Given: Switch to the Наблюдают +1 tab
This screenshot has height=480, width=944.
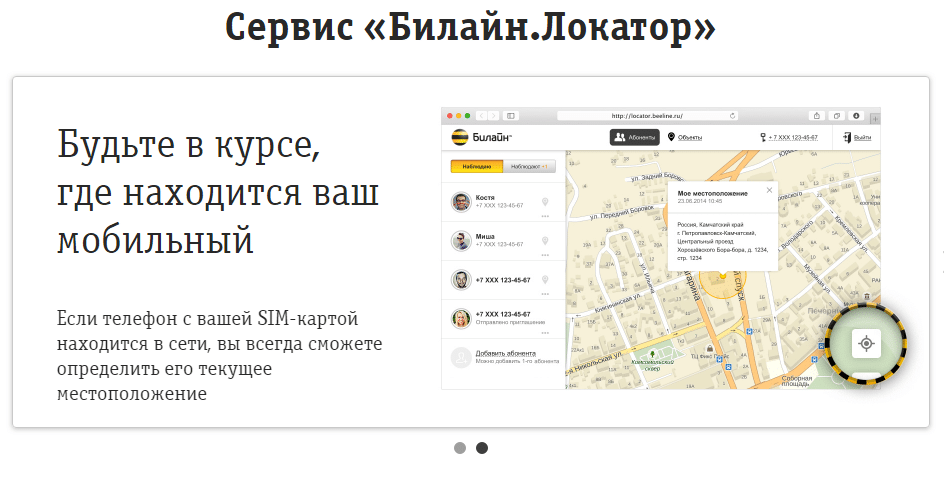Looking at the screenshot, I should 529,166.
